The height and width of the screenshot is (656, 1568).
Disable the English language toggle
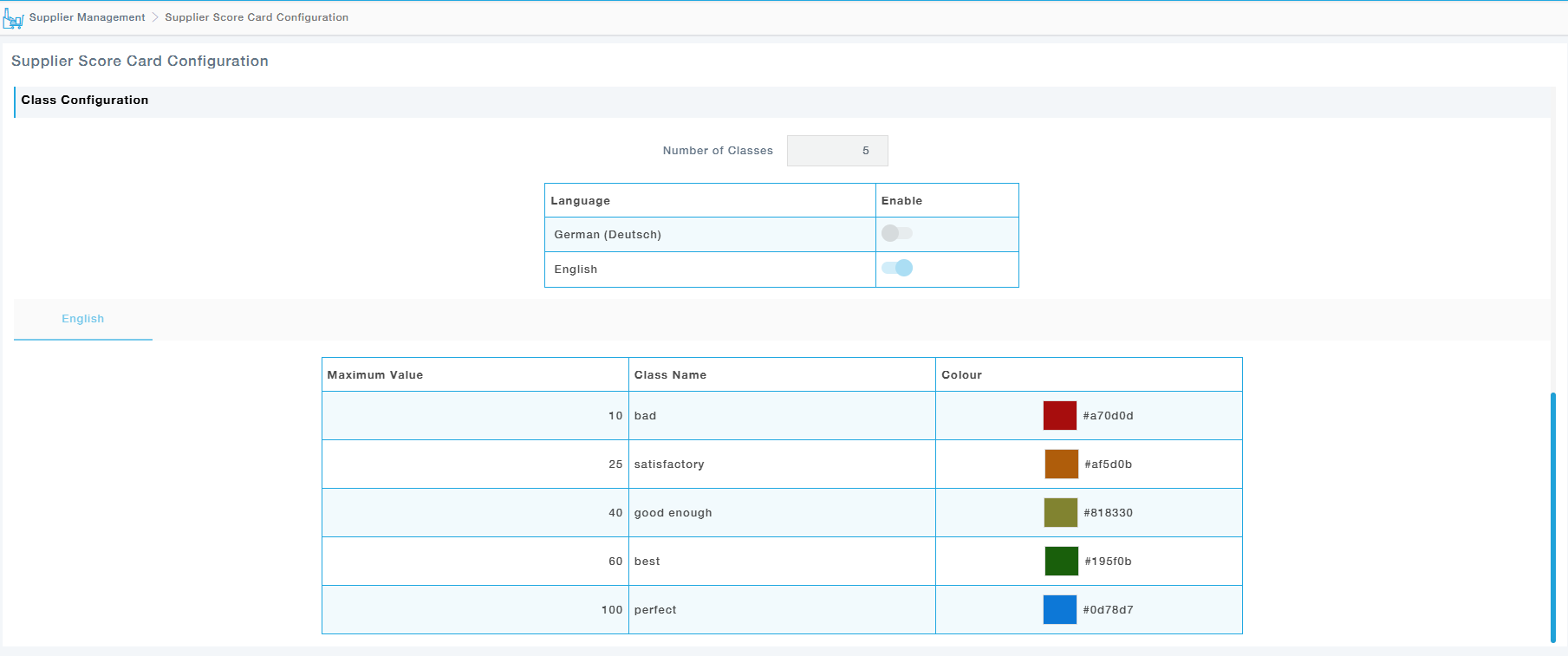point(897,268)
